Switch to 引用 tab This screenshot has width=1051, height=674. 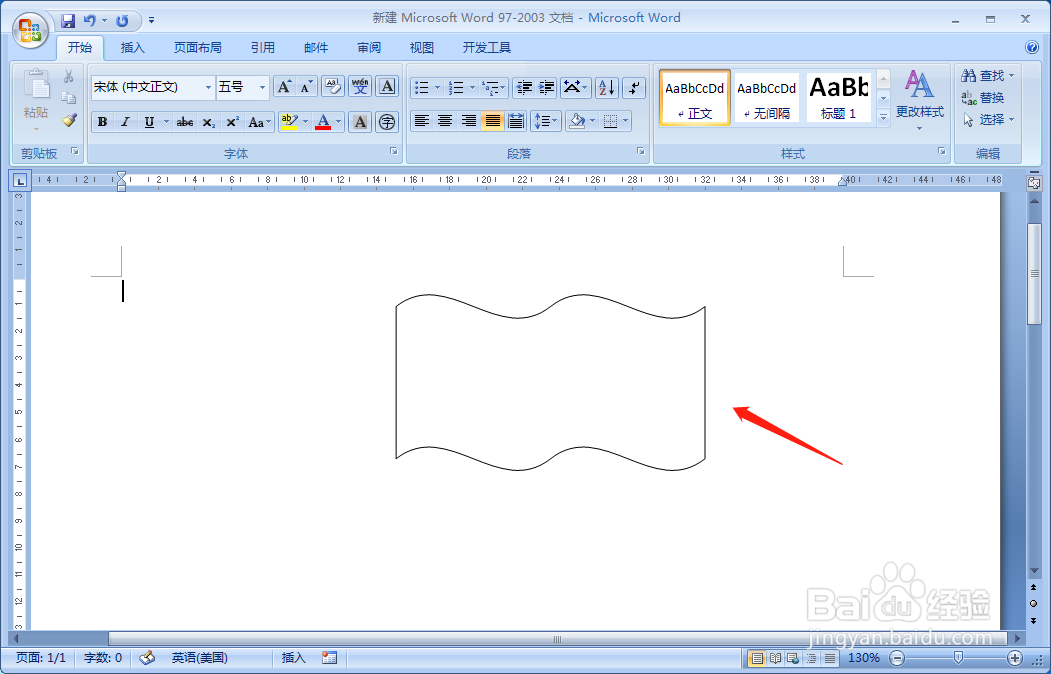coord(262,48)
